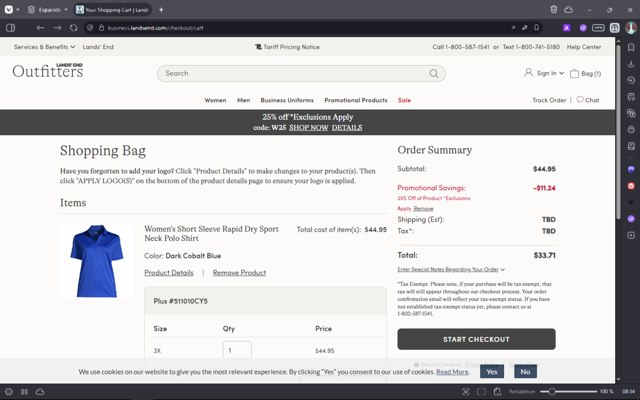The image size is (640, 400).
Task: Adjust the page zoom slider in the status bar
Action: tap(568, 391)
